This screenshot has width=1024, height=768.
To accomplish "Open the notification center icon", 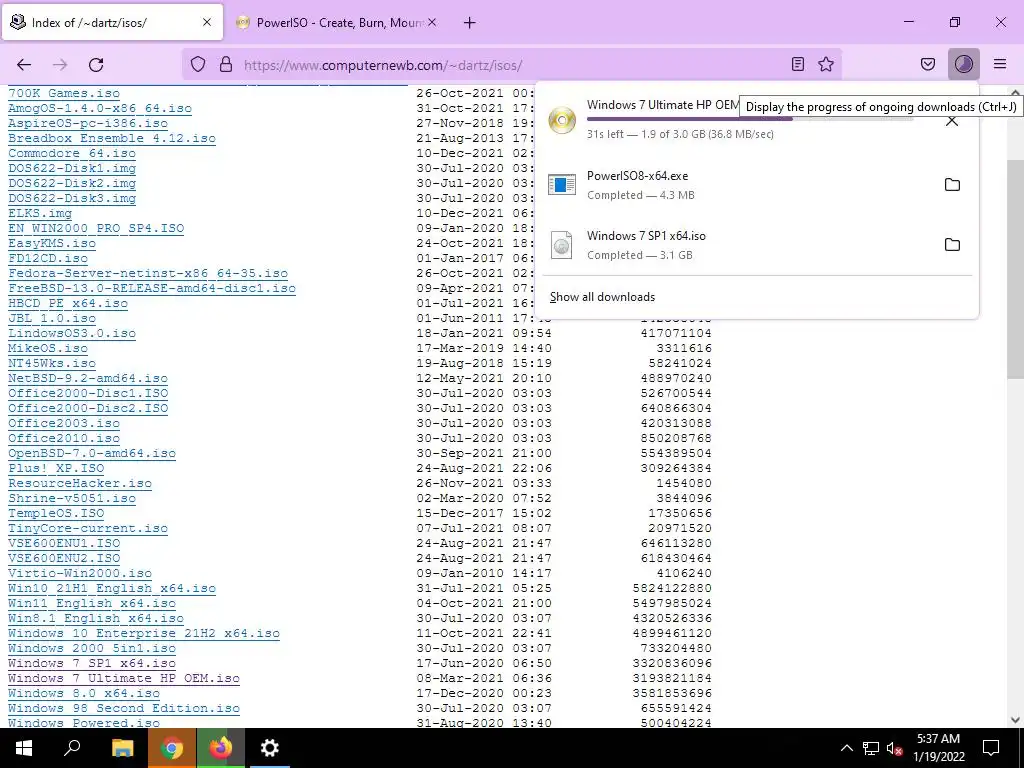I will pos(991,748).
